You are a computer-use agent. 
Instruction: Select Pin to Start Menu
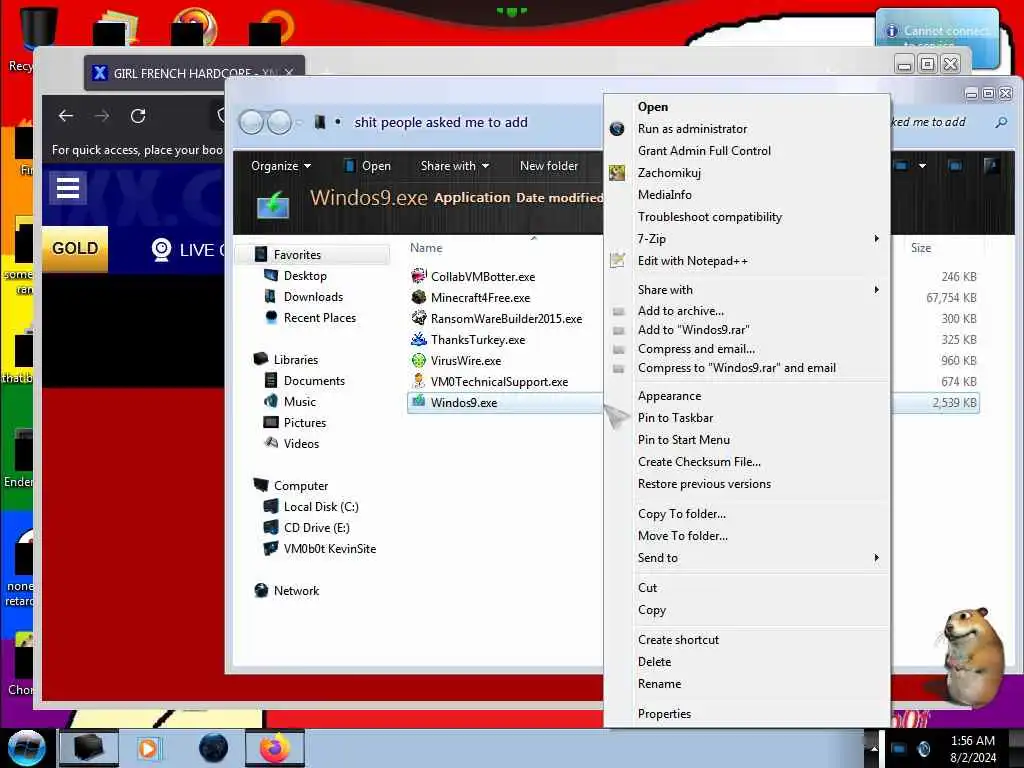[x=684, y=440]
